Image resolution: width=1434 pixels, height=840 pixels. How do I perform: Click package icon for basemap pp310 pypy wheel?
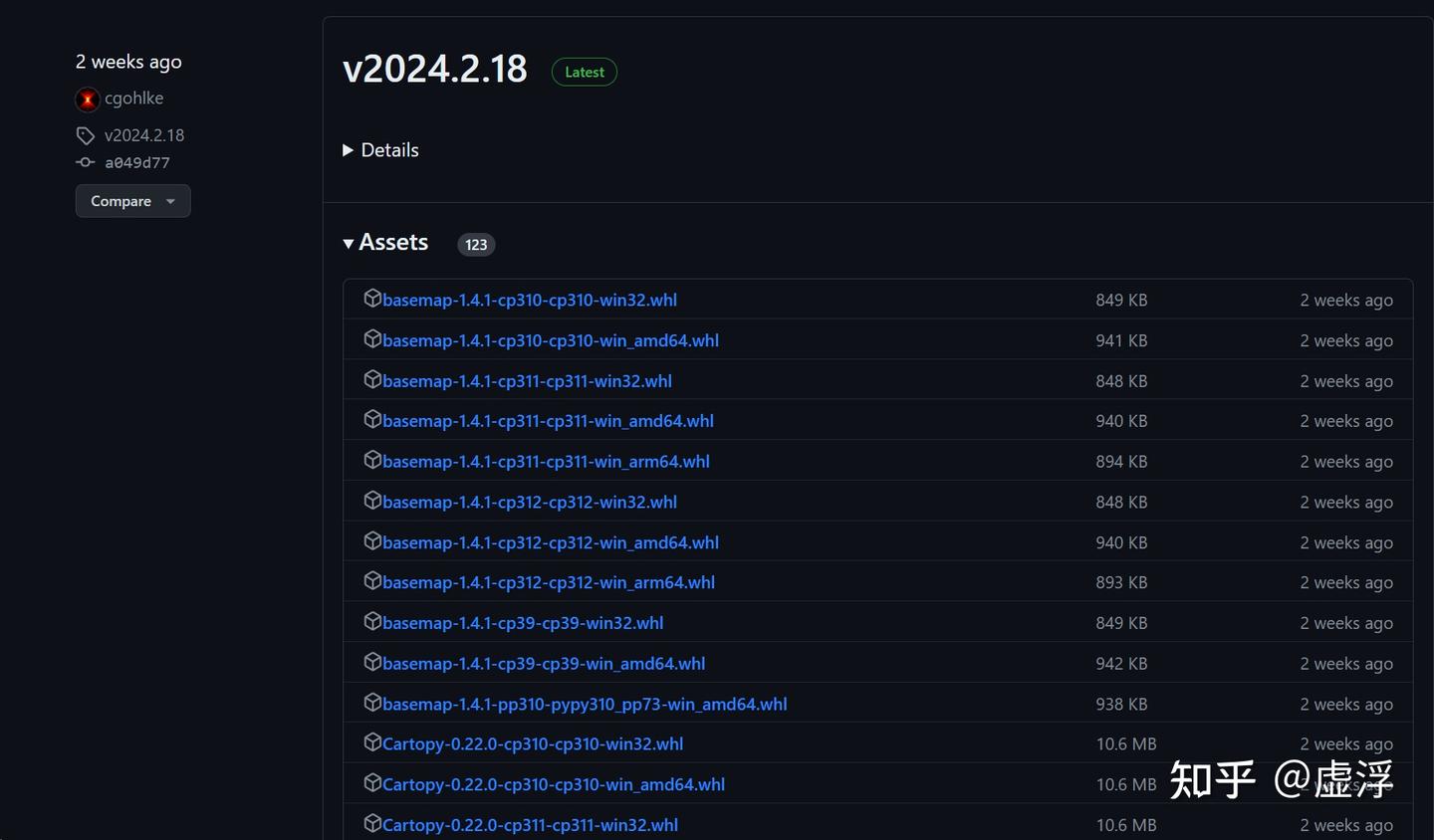point(372,703)
